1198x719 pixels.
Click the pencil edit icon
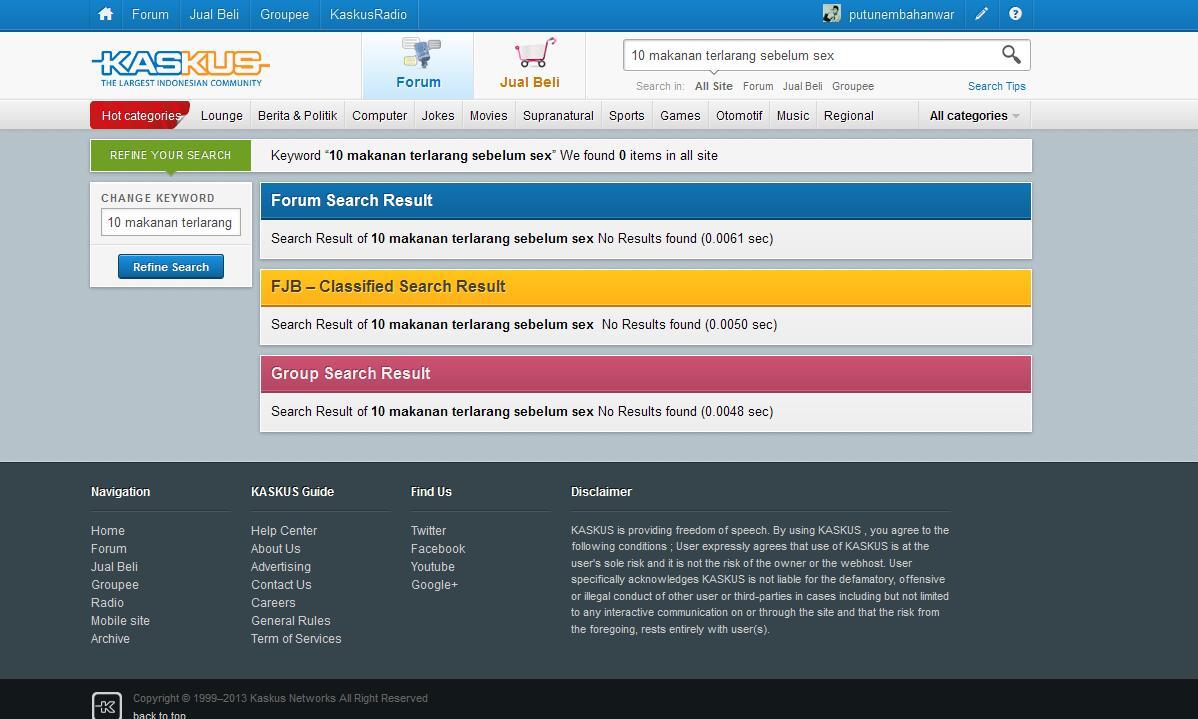tap(982, 14)
